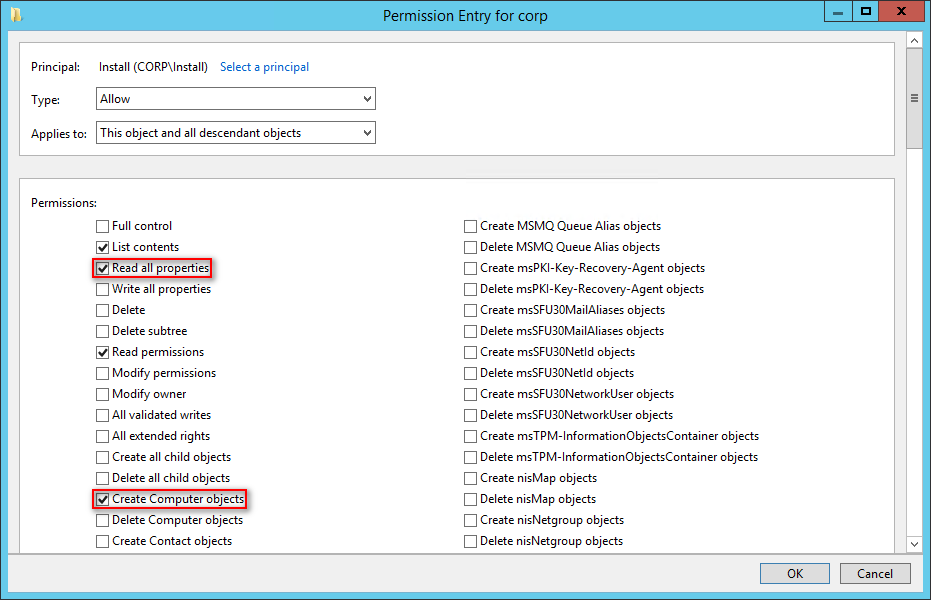Close the Permission Entry dialog

(x=901, y=12)
